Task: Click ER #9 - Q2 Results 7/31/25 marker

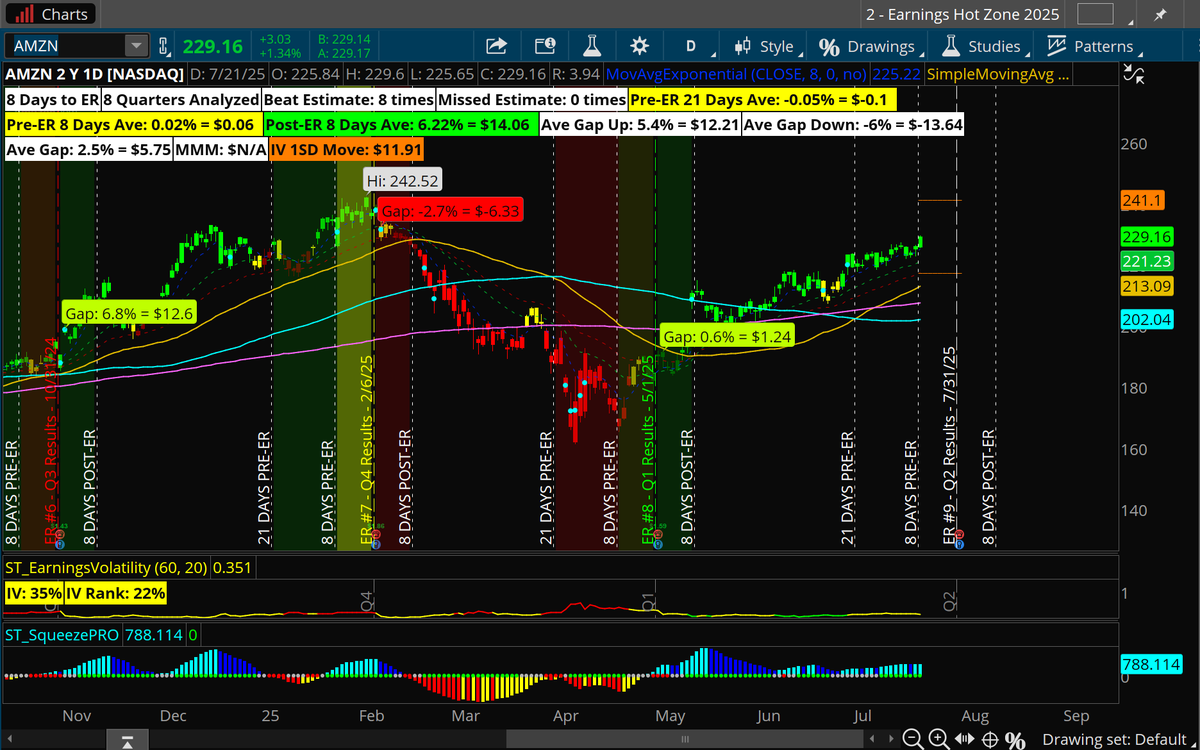Action: click(x=951, y=444)
